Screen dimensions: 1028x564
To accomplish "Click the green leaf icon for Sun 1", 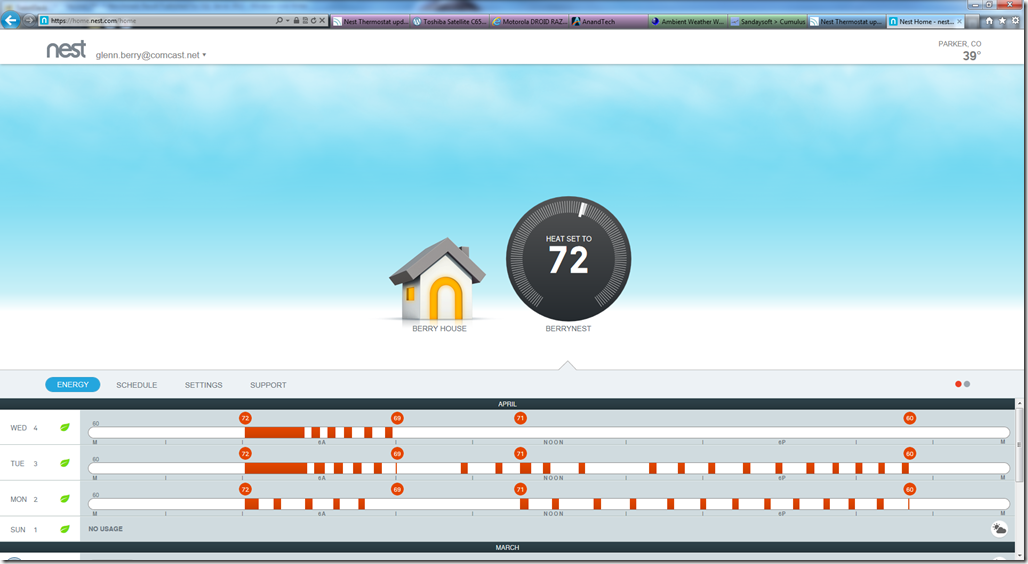I will coord(65,529).
